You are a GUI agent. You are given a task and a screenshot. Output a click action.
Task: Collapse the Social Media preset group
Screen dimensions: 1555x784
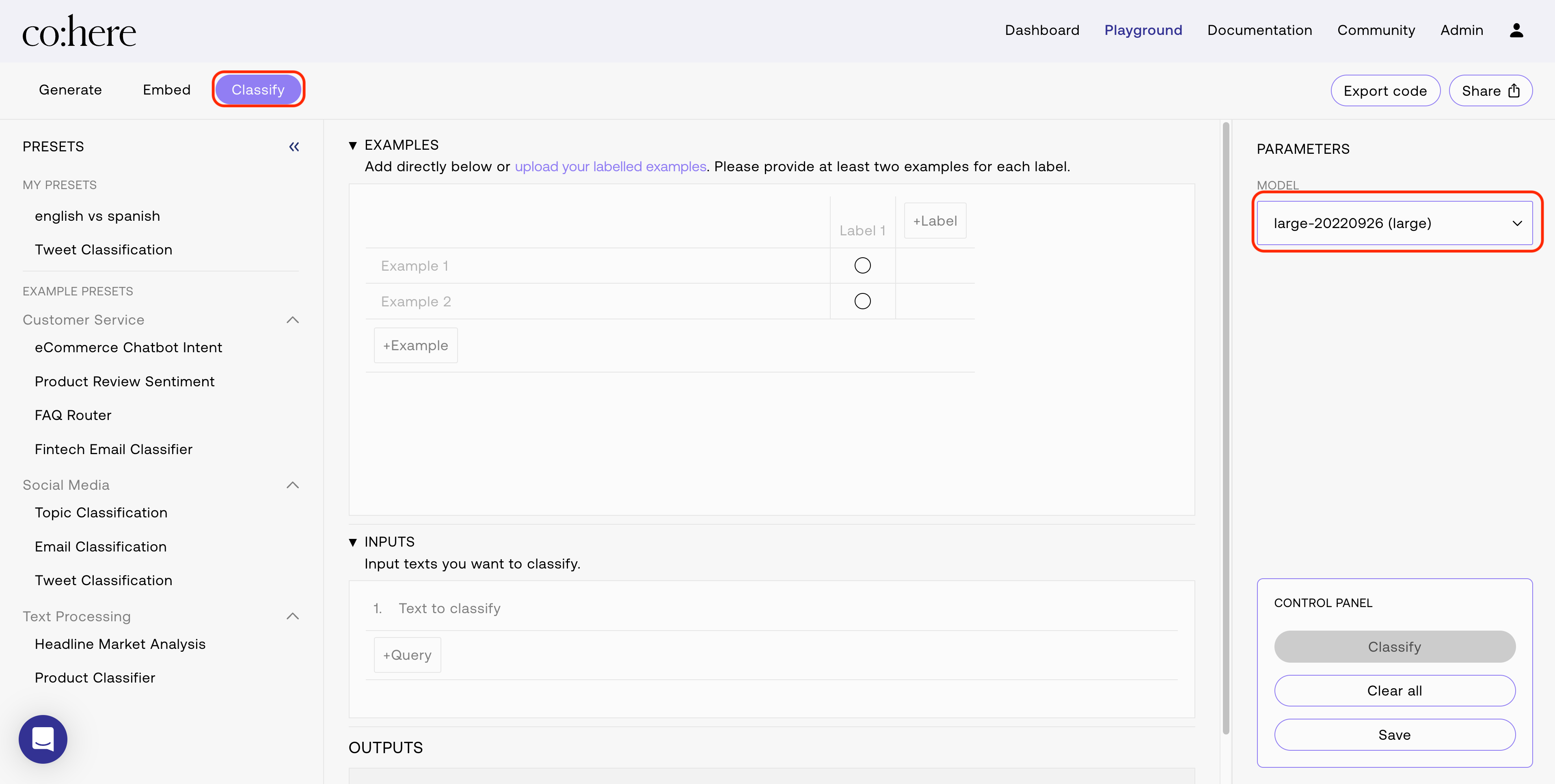(293, 485)
